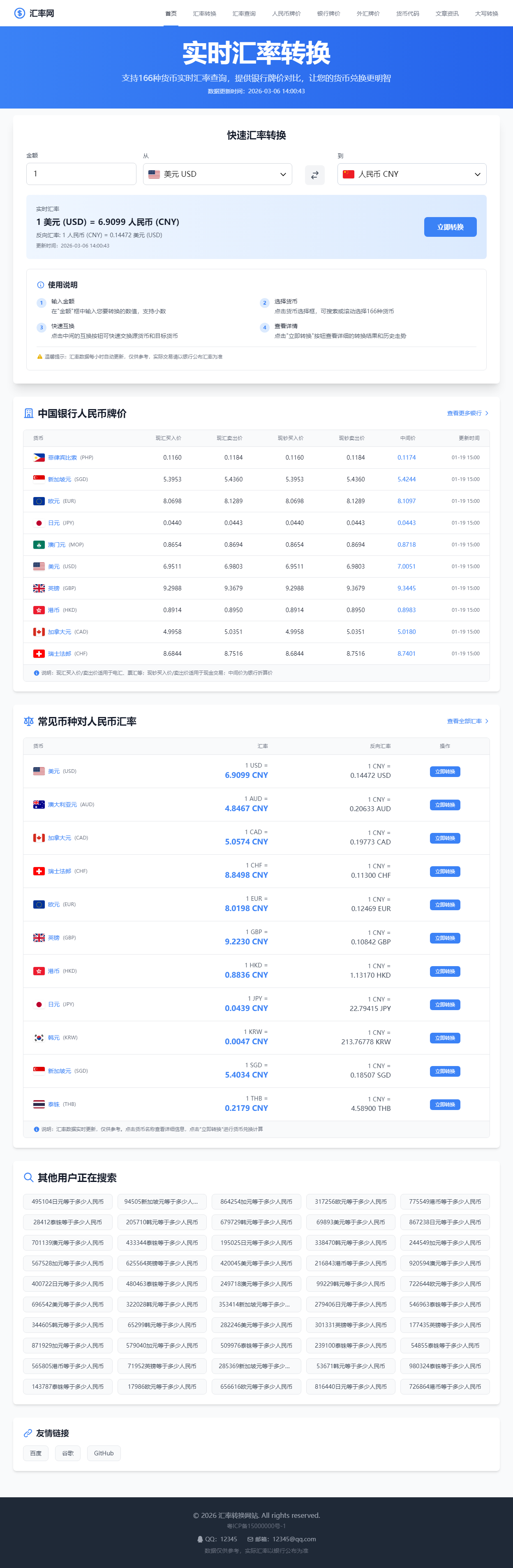
Task: Click the 汇率网 dollar logo icon
Action: (19, 14)
